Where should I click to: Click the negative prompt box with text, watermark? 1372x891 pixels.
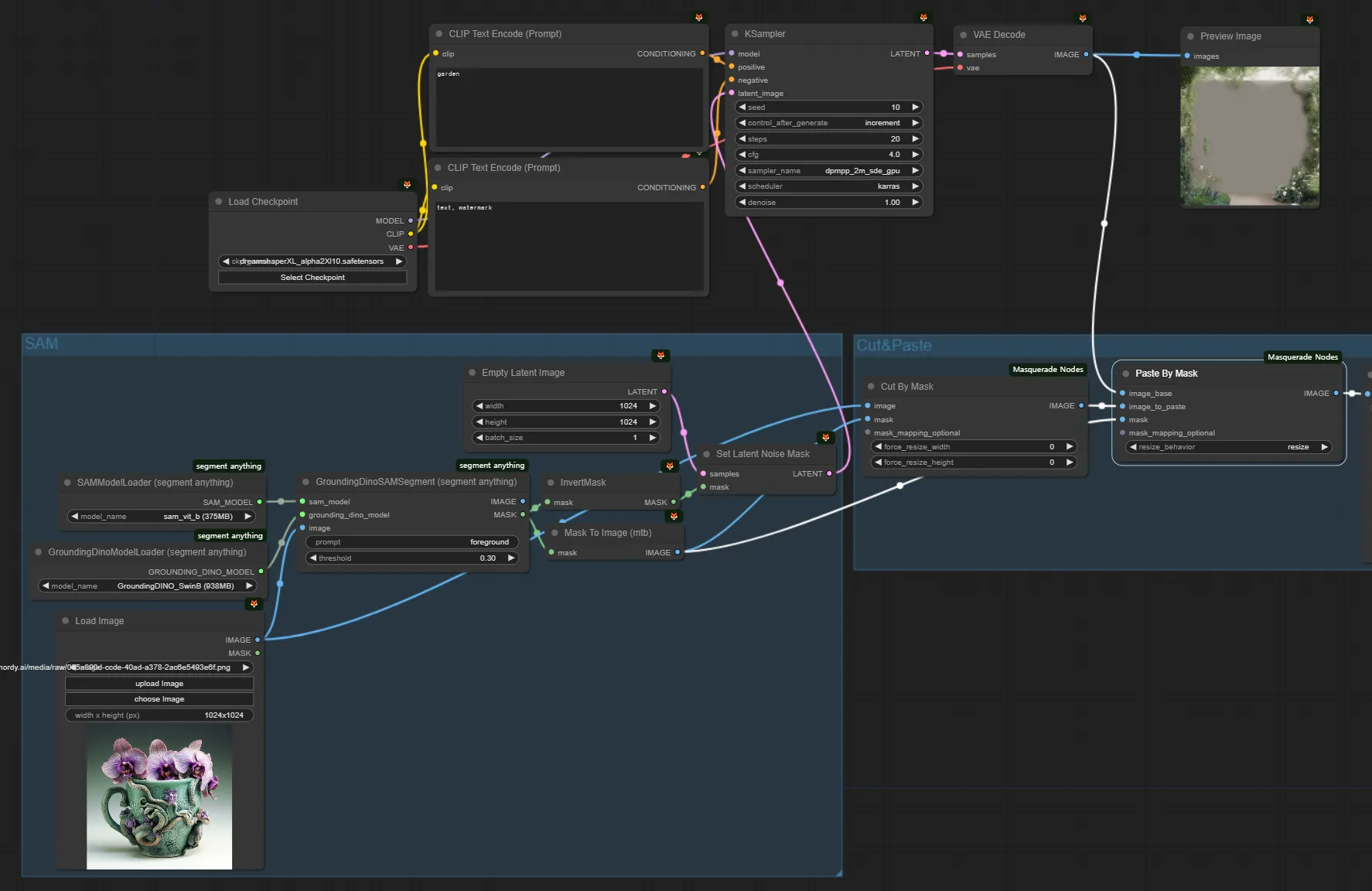(570, 247)
